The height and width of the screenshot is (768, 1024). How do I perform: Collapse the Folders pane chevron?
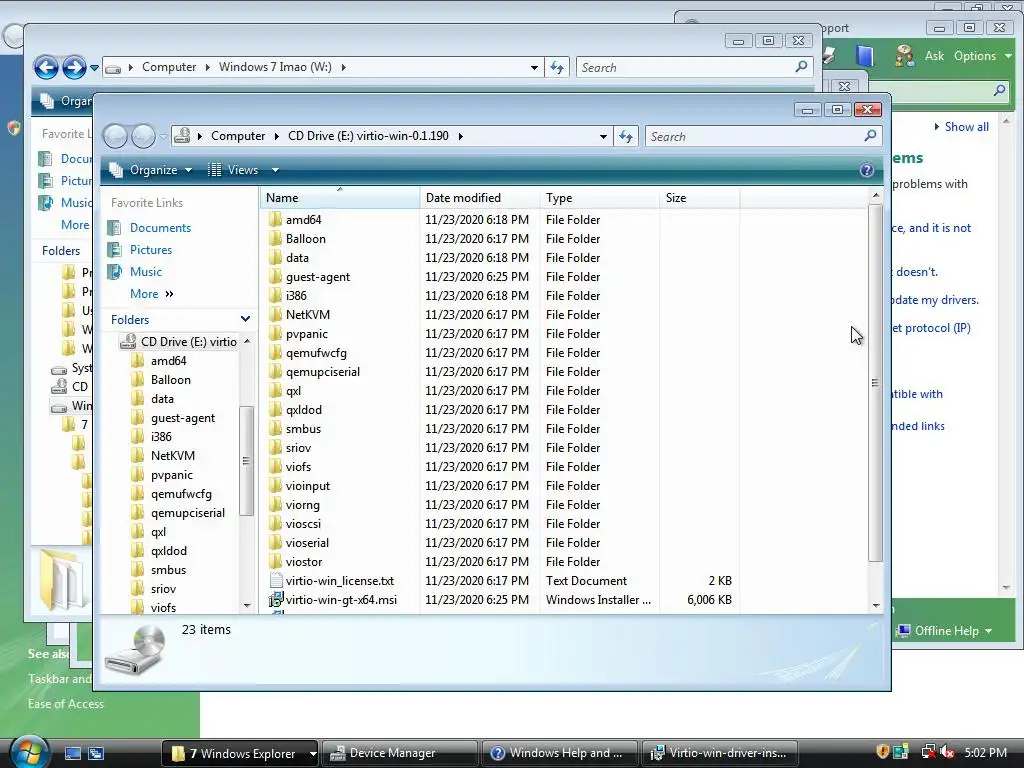coord(246,319)
